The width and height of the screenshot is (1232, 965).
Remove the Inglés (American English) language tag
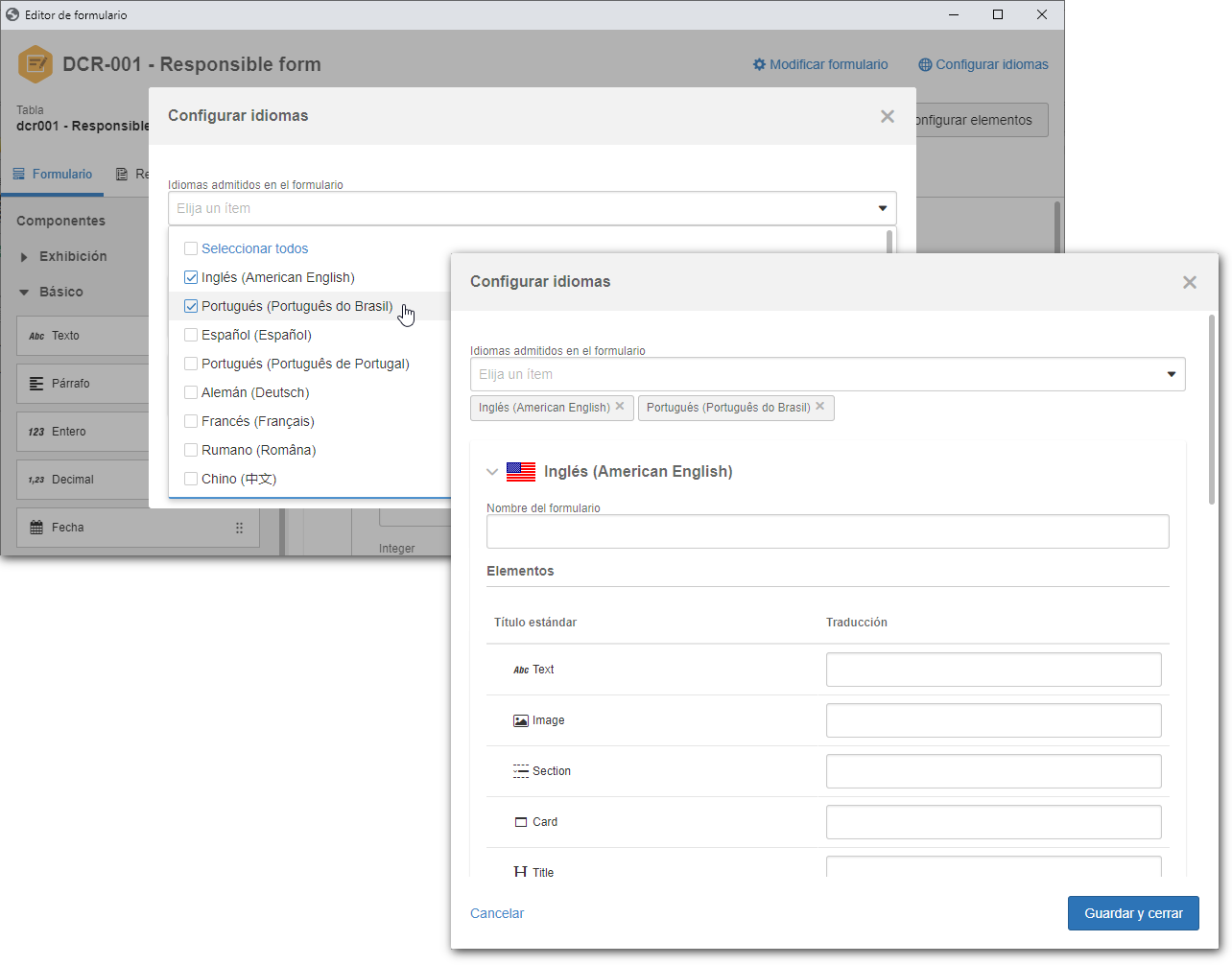(620, 407)
